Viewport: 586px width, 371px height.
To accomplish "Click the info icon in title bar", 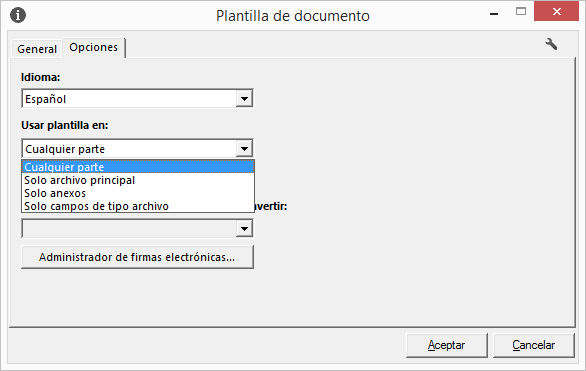I will pyautogui.click(x=18, y=15).
